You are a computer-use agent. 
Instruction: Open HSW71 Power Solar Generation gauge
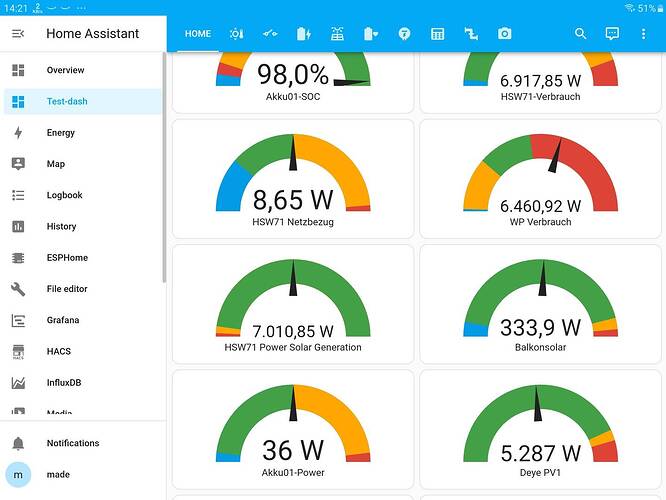click(x=293, y=304)
